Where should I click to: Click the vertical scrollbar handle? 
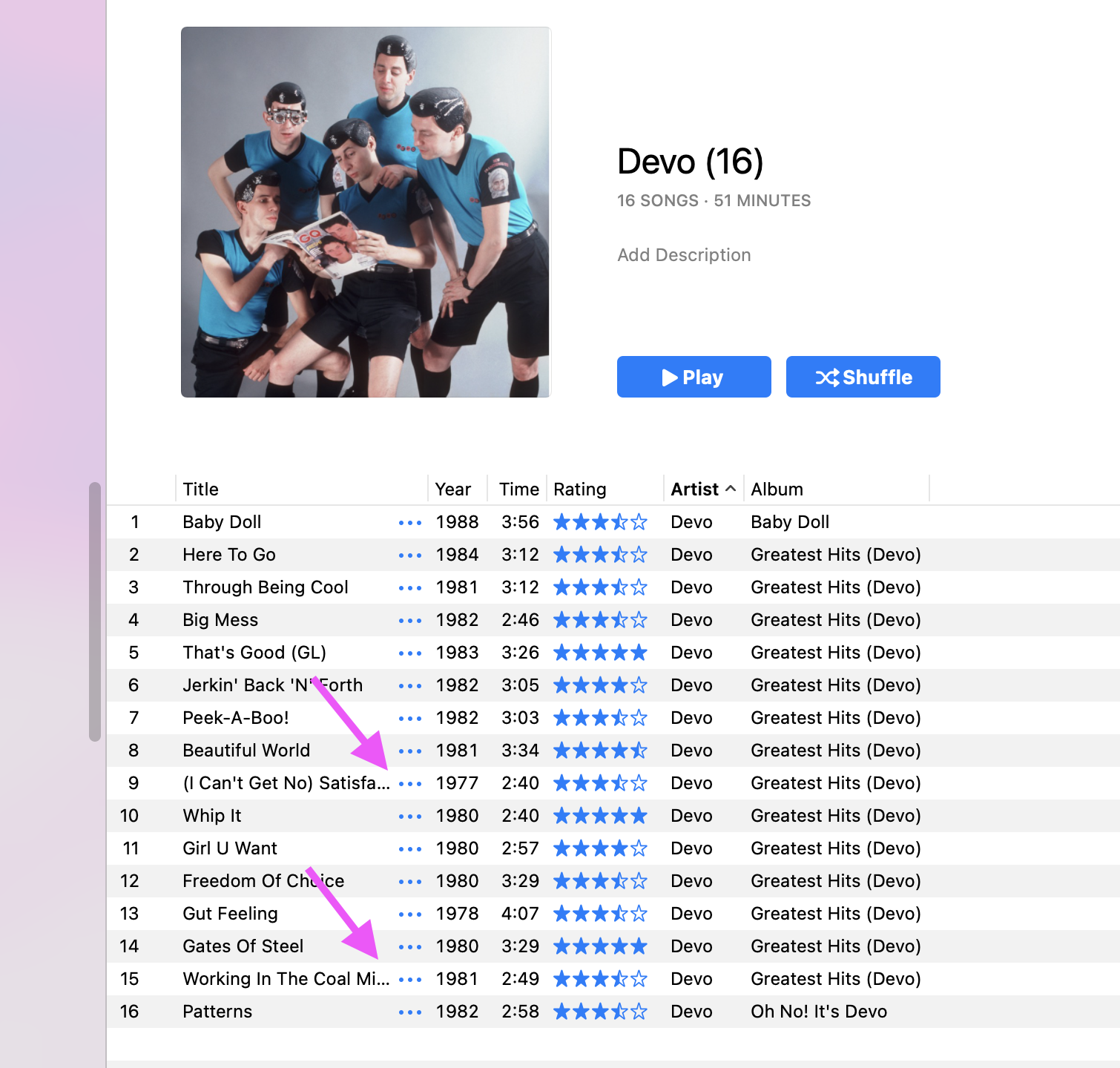(94, 612)
